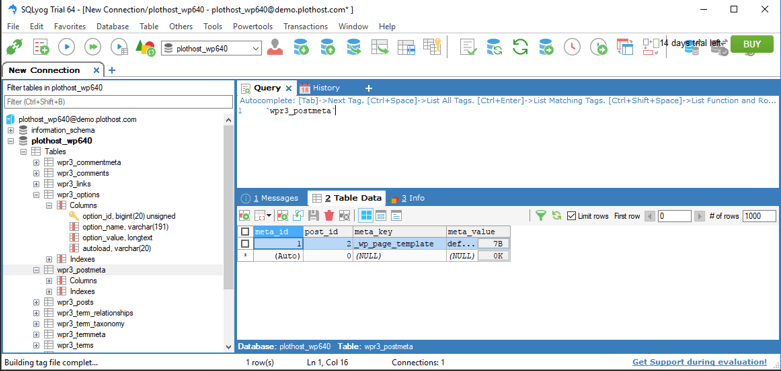Click the database backup up-arrow icon

coord(327,47)
